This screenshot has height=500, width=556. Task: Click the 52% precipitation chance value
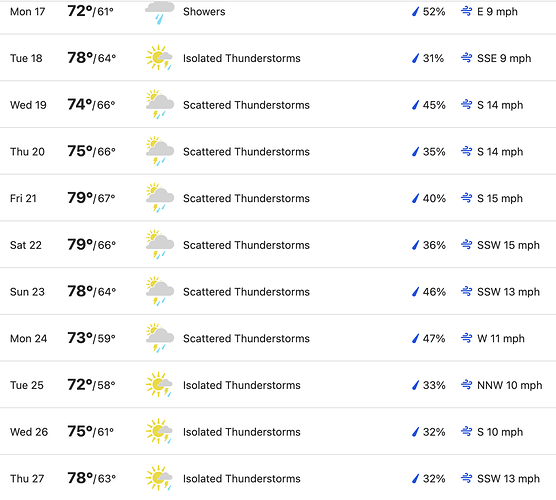click(434, 12)
